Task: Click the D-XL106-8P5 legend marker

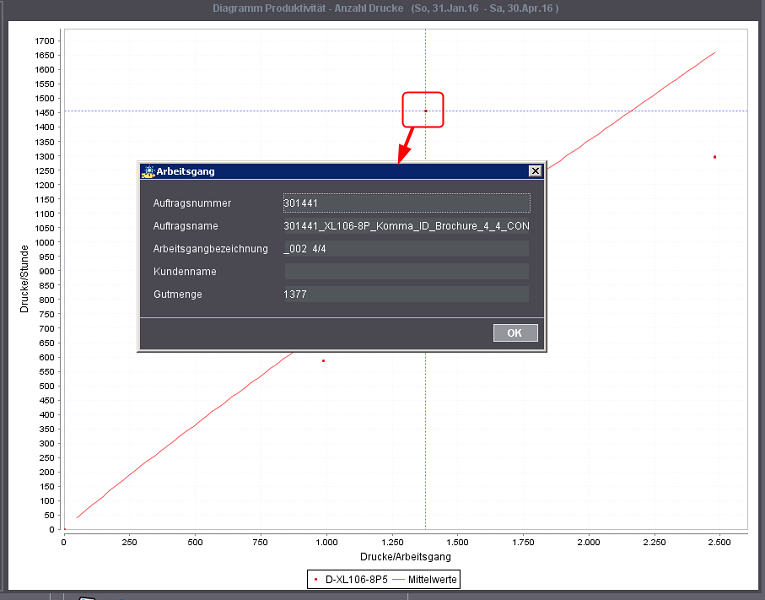Action: (x=317, y=579)
